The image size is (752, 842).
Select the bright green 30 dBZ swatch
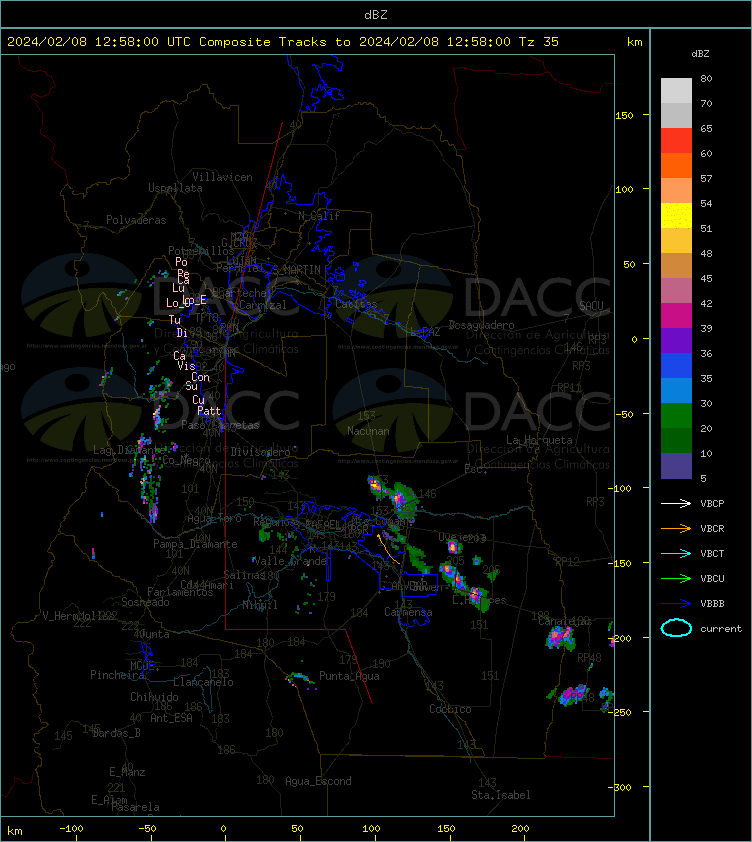[676, 415]
